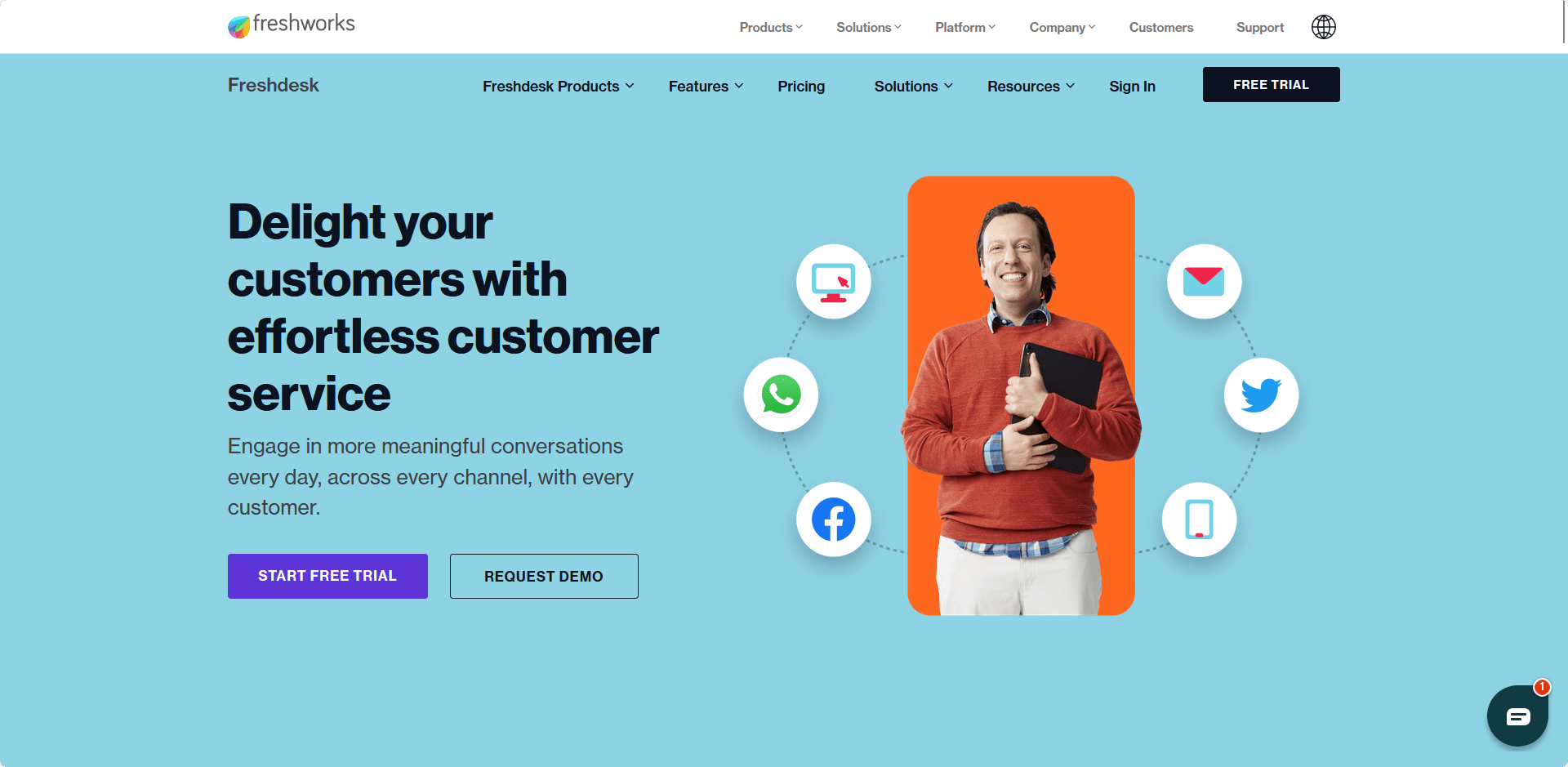The width and height of the screenshot is (1568, 767).
Task: Select Customers in the top navigation
Action: pos(1161,27)
